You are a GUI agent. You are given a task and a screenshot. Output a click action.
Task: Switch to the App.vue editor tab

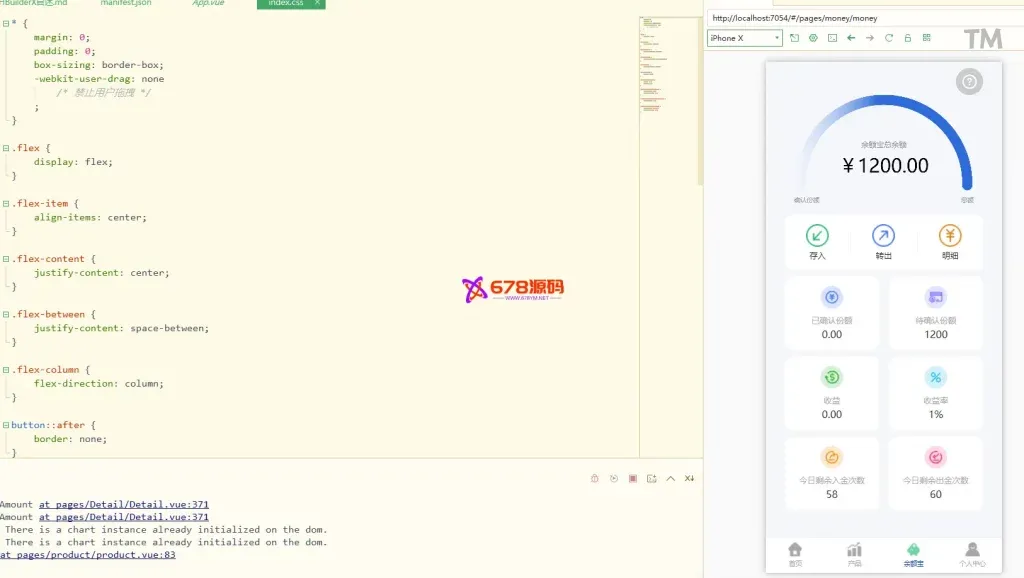click(x=208, y=4)
